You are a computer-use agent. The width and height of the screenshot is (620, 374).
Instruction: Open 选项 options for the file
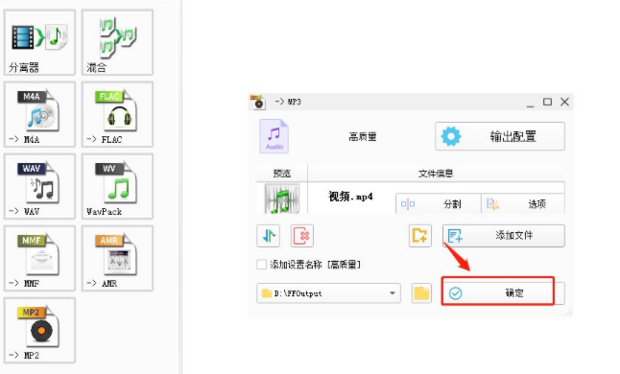point(523,204)
